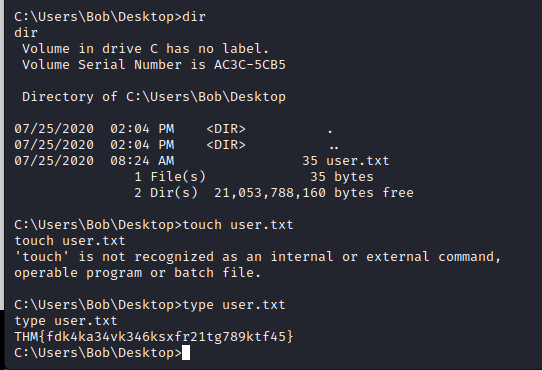Click the 'operable program or batch file.' line

pos(138,273)
